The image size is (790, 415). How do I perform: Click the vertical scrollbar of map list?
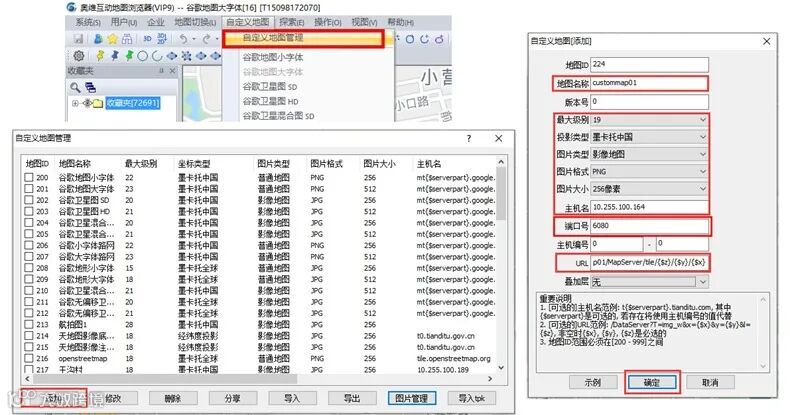click(501, 265)
